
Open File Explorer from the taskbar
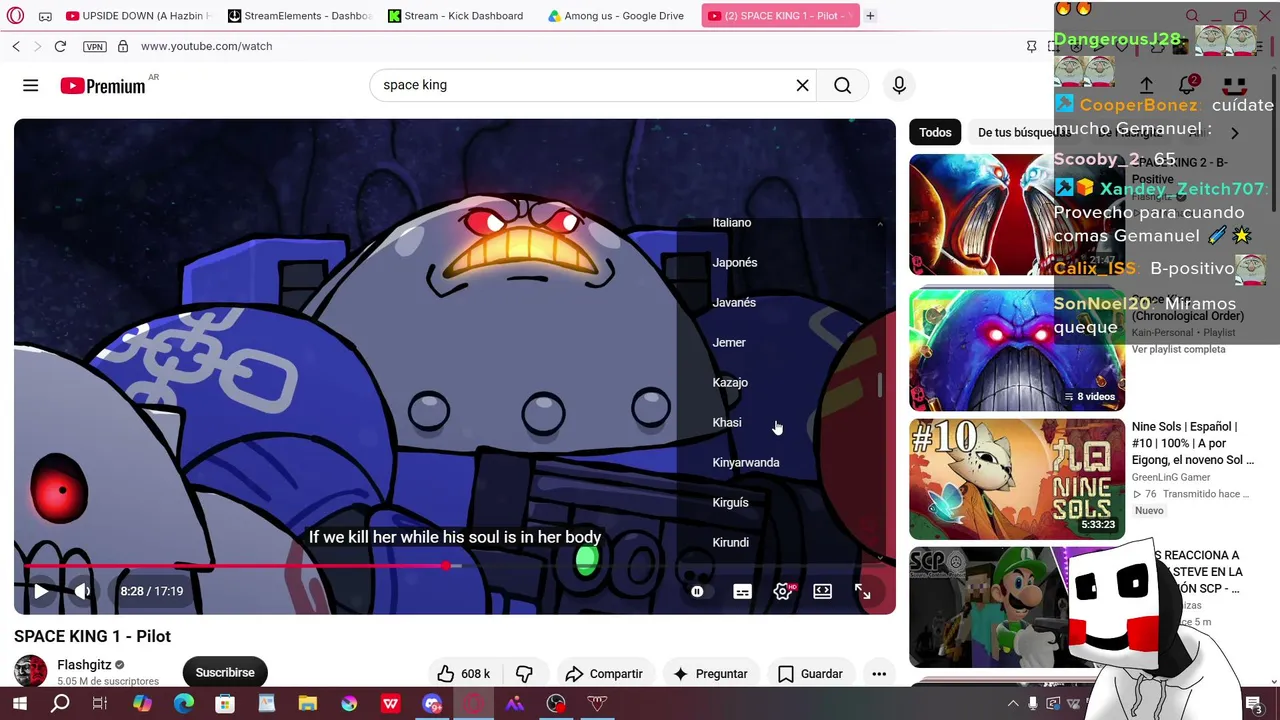[x=307, y=704]
